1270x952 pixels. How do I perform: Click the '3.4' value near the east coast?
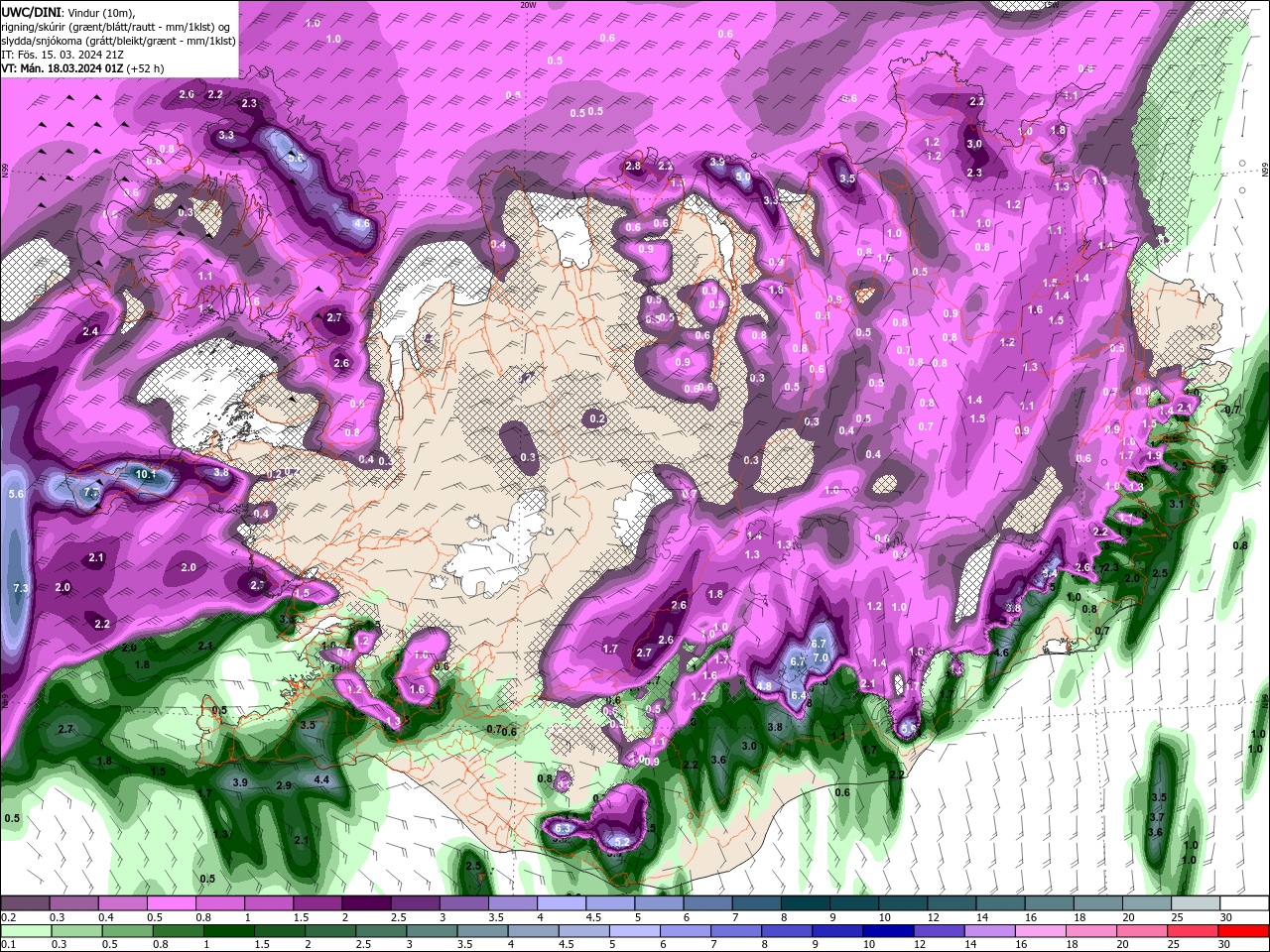(x=1050, y=572)
